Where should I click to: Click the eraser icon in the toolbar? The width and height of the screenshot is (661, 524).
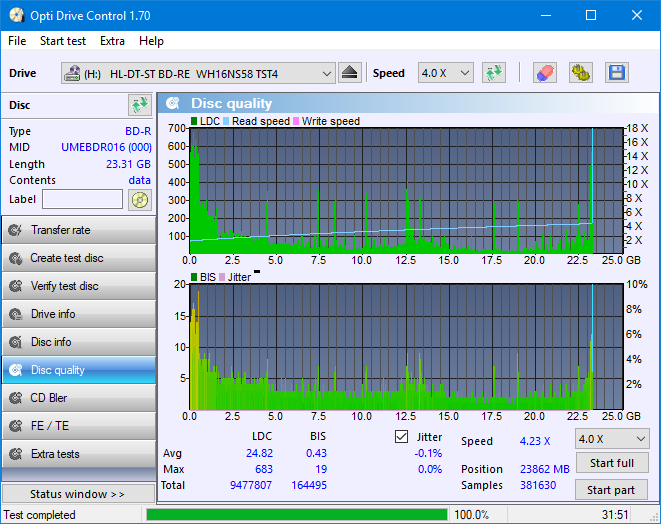coord(545,73)
